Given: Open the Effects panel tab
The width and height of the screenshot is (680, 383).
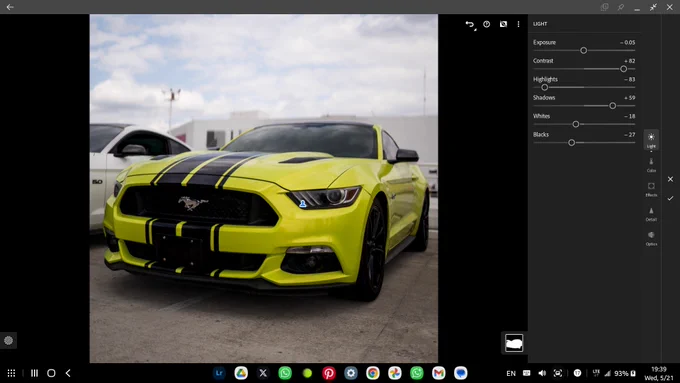Looking at the screenshot, I should tap(651, 190).
